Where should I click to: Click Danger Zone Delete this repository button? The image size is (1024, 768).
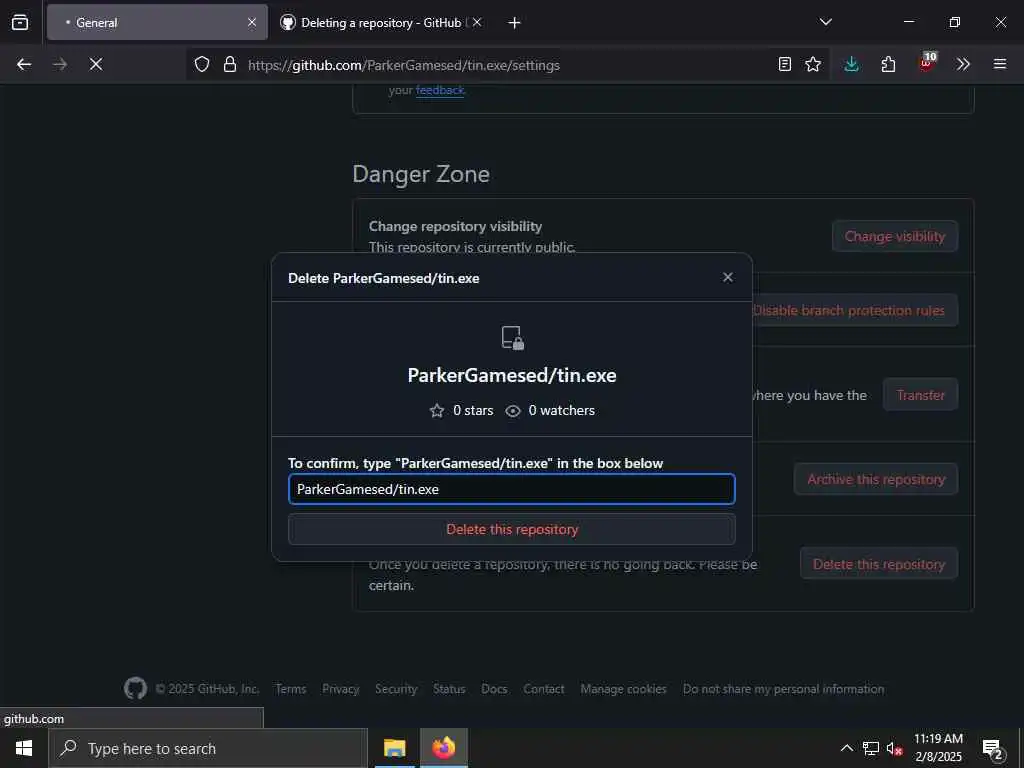(x=878, y=564)
